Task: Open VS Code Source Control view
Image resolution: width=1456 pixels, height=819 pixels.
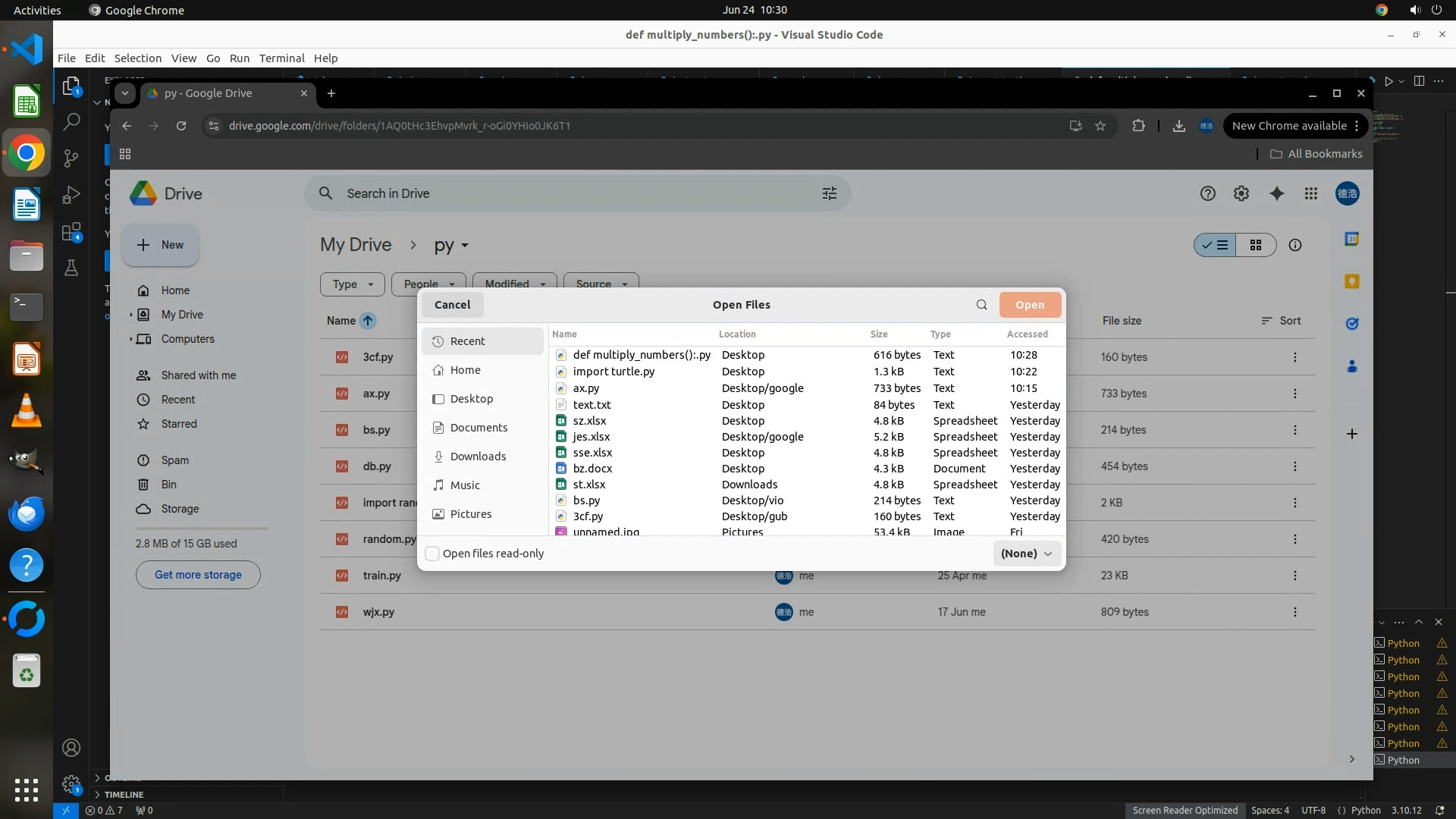Action: (x=71, y=158)
